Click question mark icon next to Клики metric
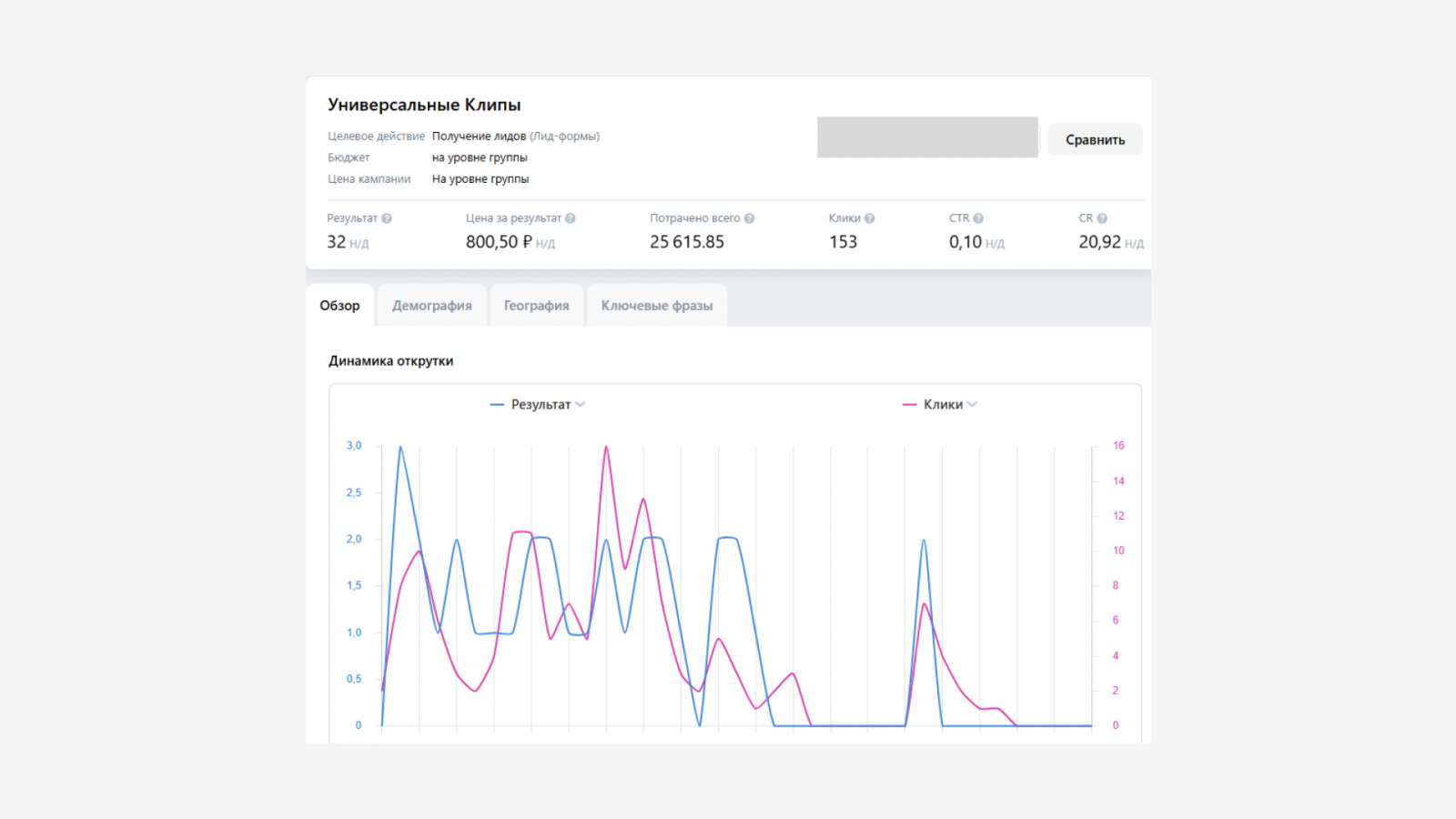Screen dimensions: 1456x819 870,218
